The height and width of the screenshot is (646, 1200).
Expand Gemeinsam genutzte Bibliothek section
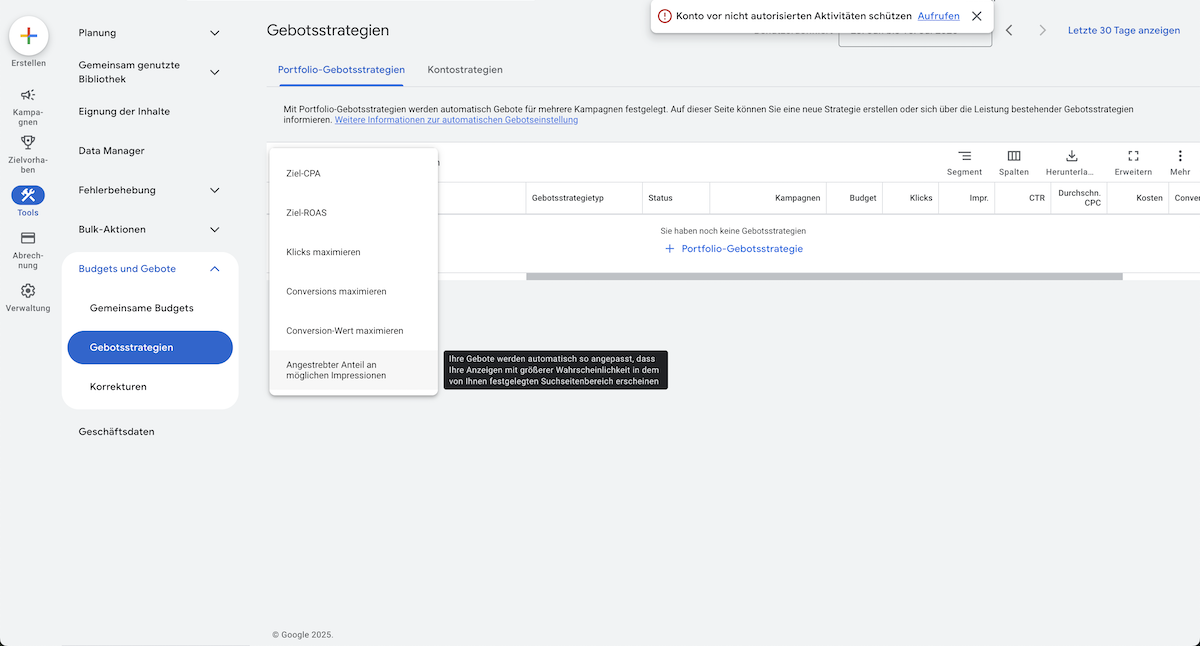point(215,72)
